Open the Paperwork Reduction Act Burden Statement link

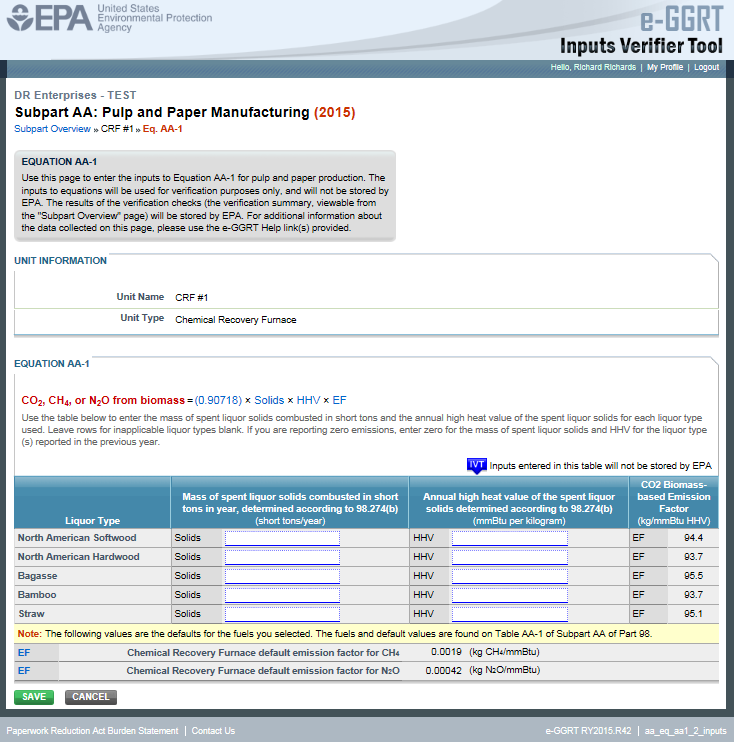[x=92, y=731]
